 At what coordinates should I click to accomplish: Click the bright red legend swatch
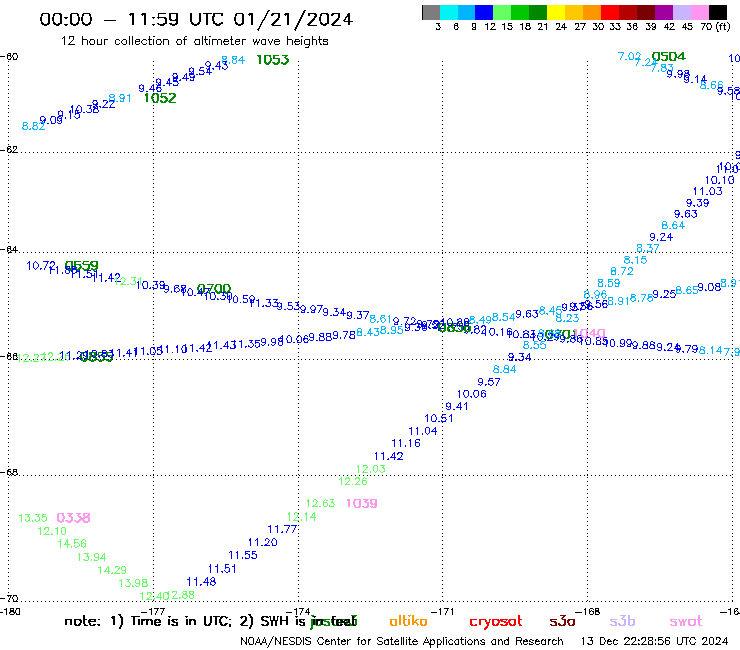[x=610, y=12]
